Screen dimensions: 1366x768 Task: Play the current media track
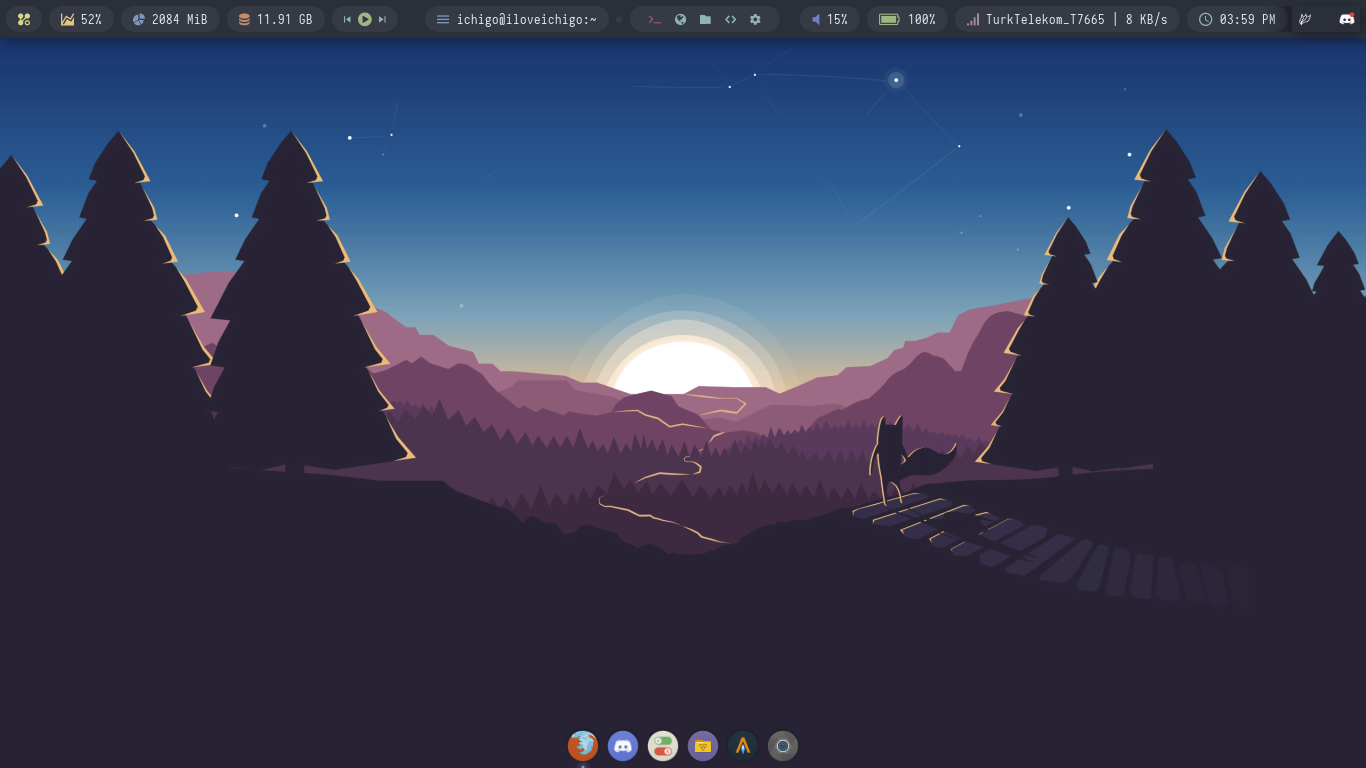365,19
